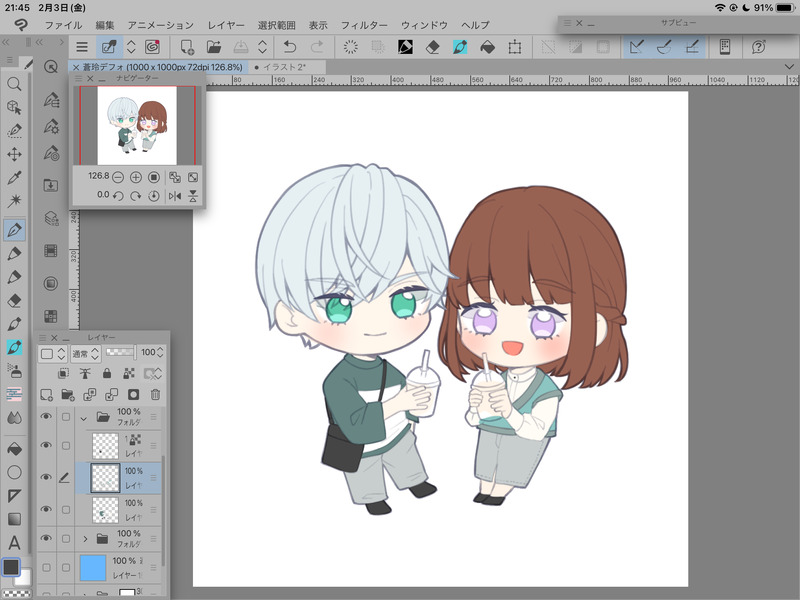
Task: Open the ナビゲーター panel menu icon
Action: coord(78,78)
